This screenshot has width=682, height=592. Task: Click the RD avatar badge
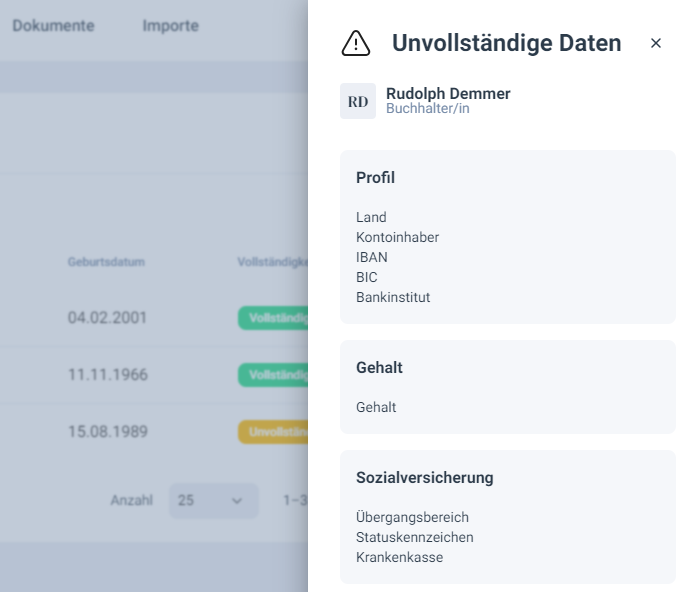coord(358,101)
